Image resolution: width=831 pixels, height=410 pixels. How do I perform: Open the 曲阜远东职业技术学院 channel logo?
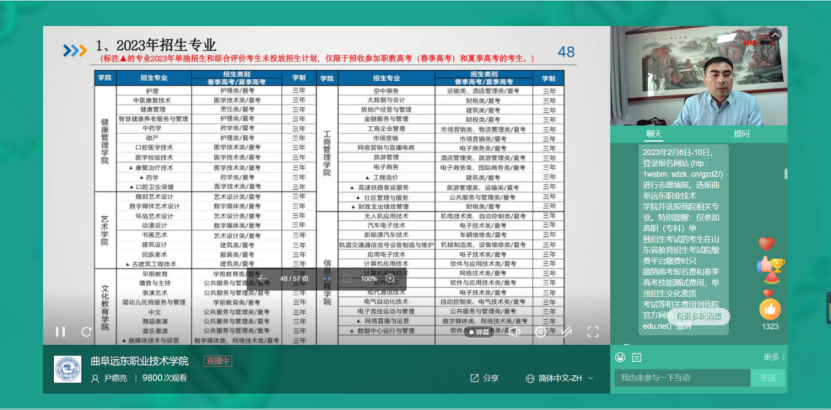pos(68,370)
